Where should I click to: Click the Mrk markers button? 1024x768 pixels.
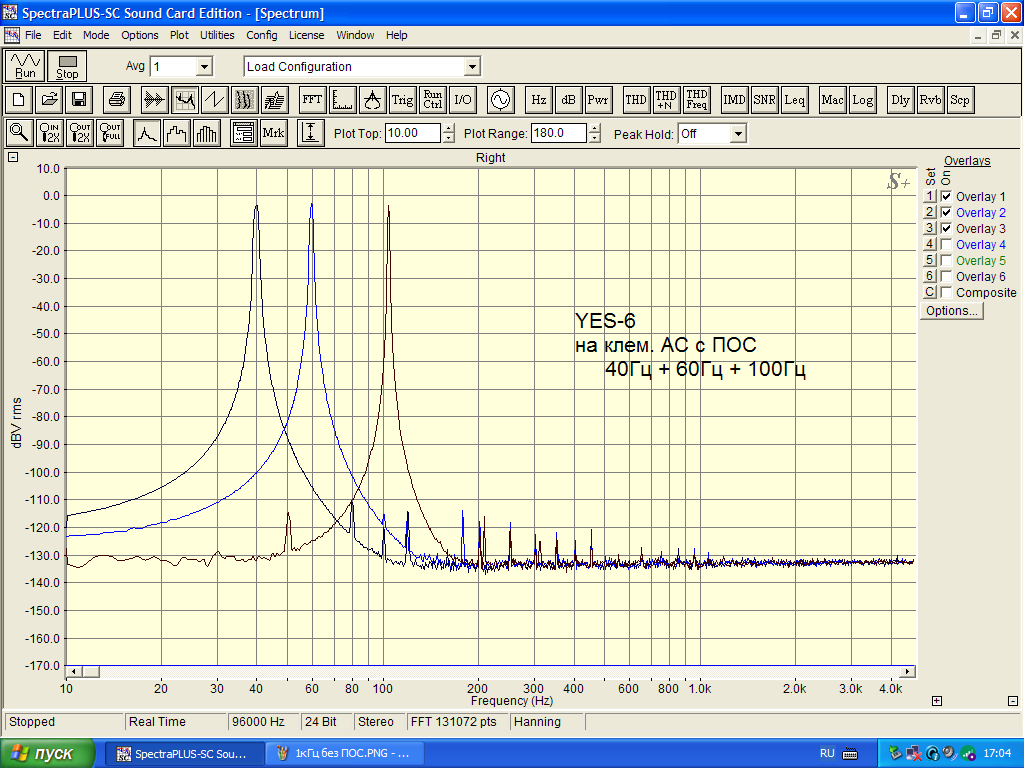point(273,133)
